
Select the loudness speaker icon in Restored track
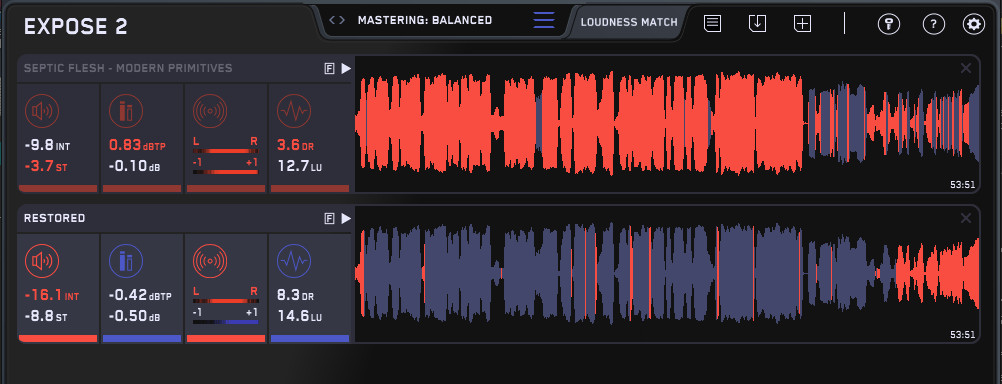pos(42,261)
